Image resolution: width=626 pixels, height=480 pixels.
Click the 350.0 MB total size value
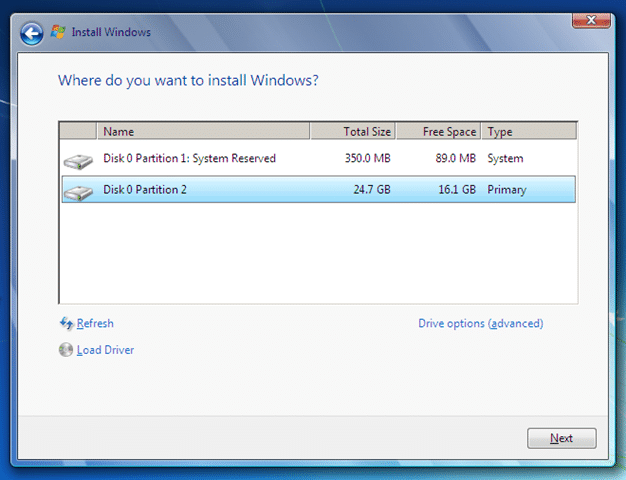[368, 158]
